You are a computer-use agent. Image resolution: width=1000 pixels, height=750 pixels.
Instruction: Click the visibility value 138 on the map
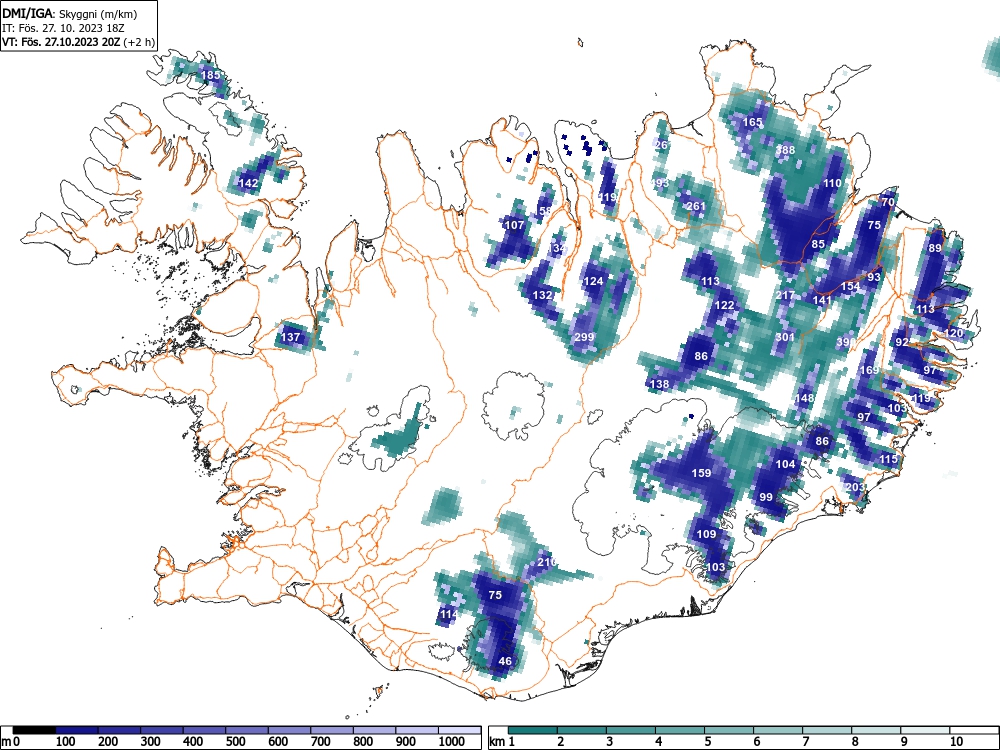click(659, 384)
